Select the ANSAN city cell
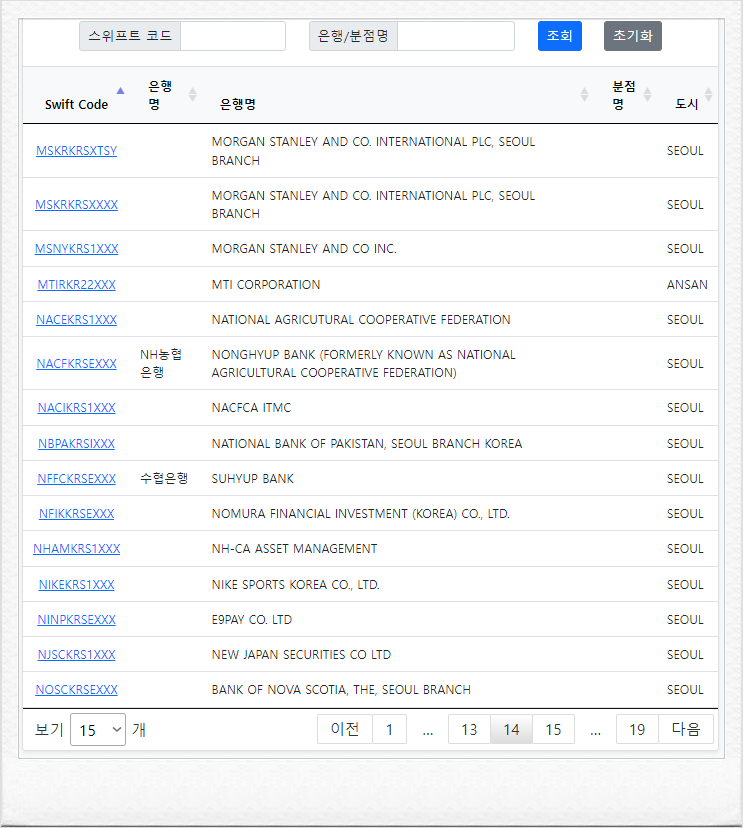Screen dimensions: 743x828 687,285
